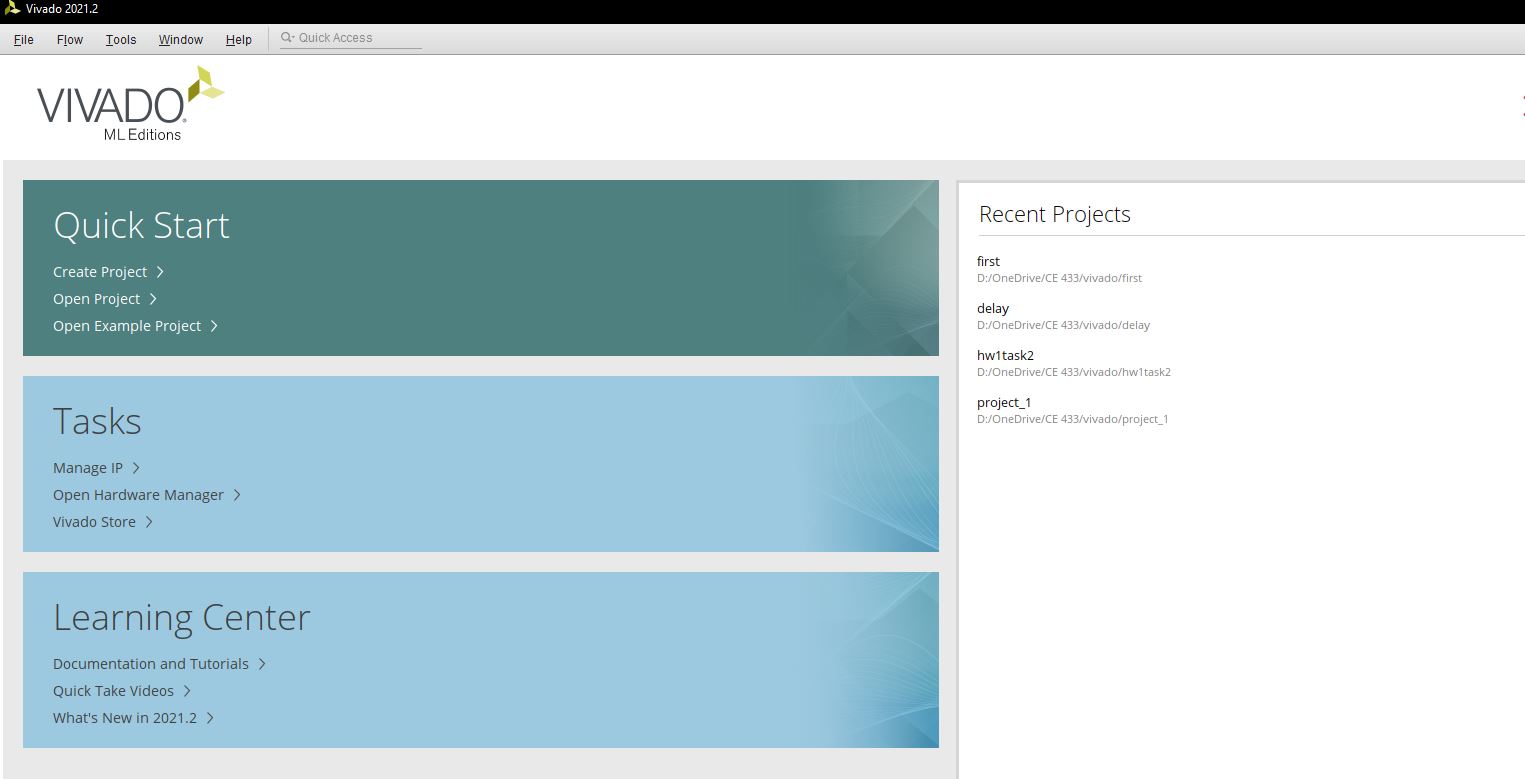Open recent project 'project_1'
The height and width of the screenshot is (779, 1525).
(1004, 402)
